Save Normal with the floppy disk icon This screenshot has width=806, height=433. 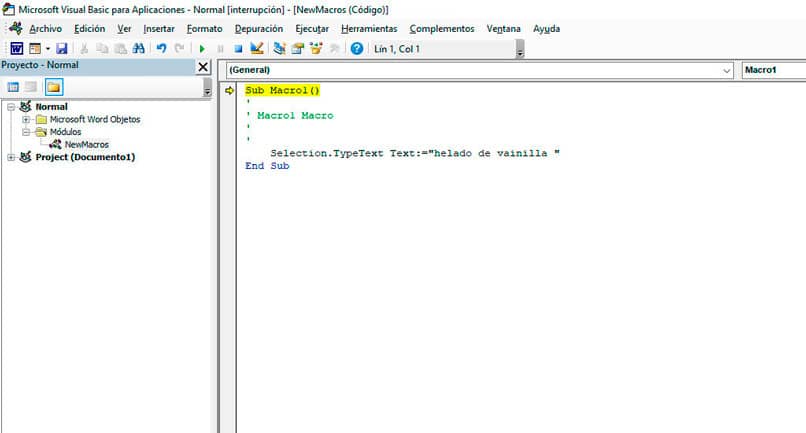coord(62,48)
